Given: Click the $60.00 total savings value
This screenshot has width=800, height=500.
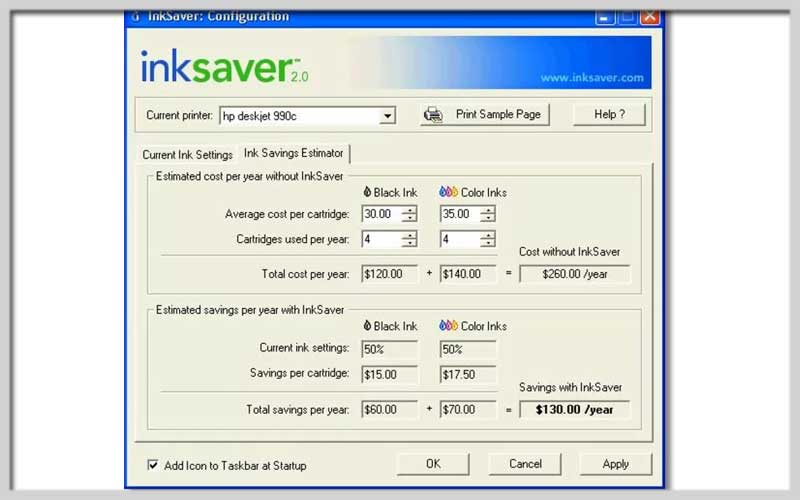Looking at the screenshot, I should (x=389, y=409).
